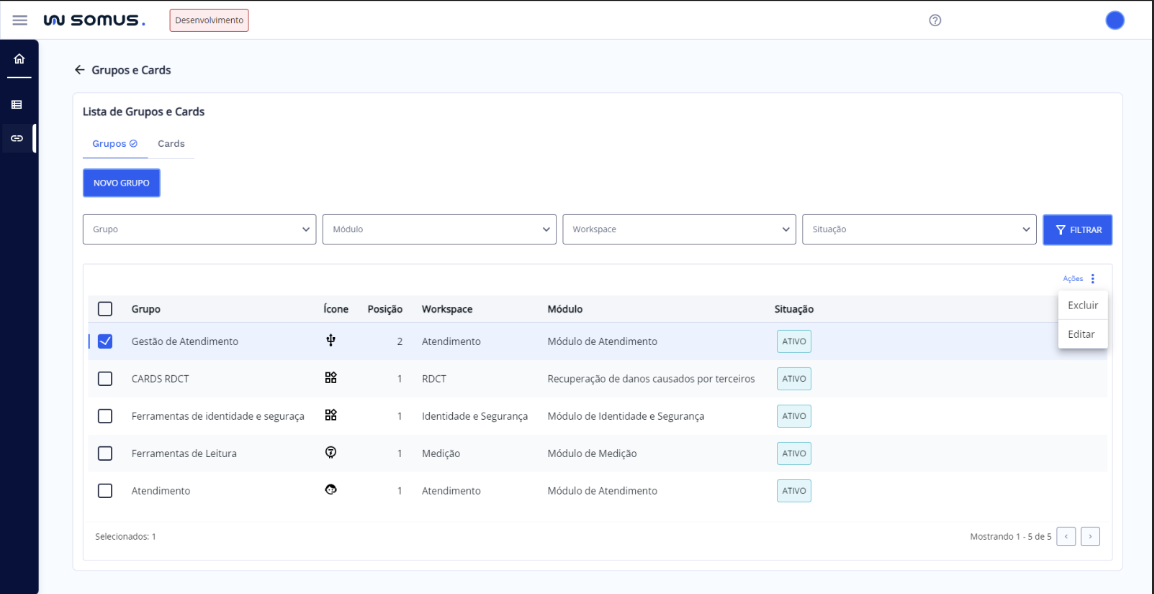Open the hamburger menu in top bar

[19, 20]
